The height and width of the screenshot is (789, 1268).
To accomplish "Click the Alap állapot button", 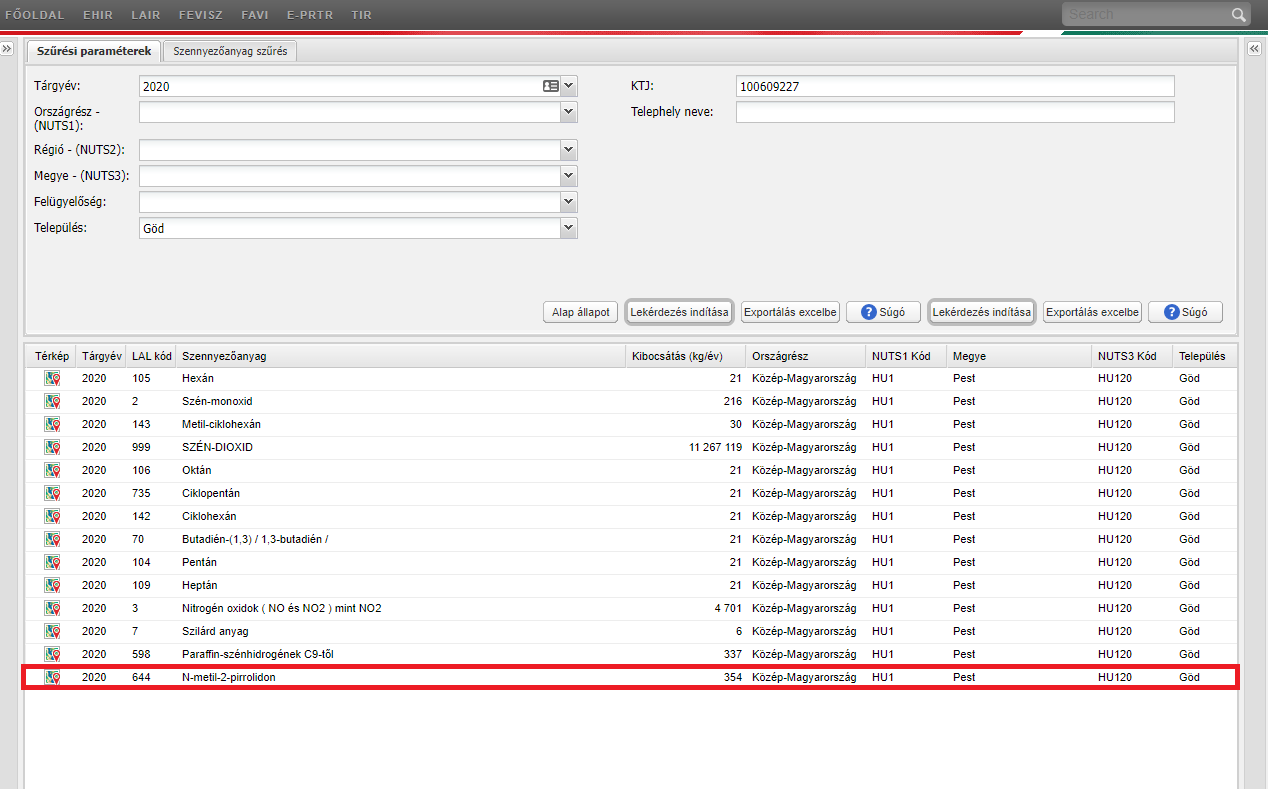I will coord(581,312).
